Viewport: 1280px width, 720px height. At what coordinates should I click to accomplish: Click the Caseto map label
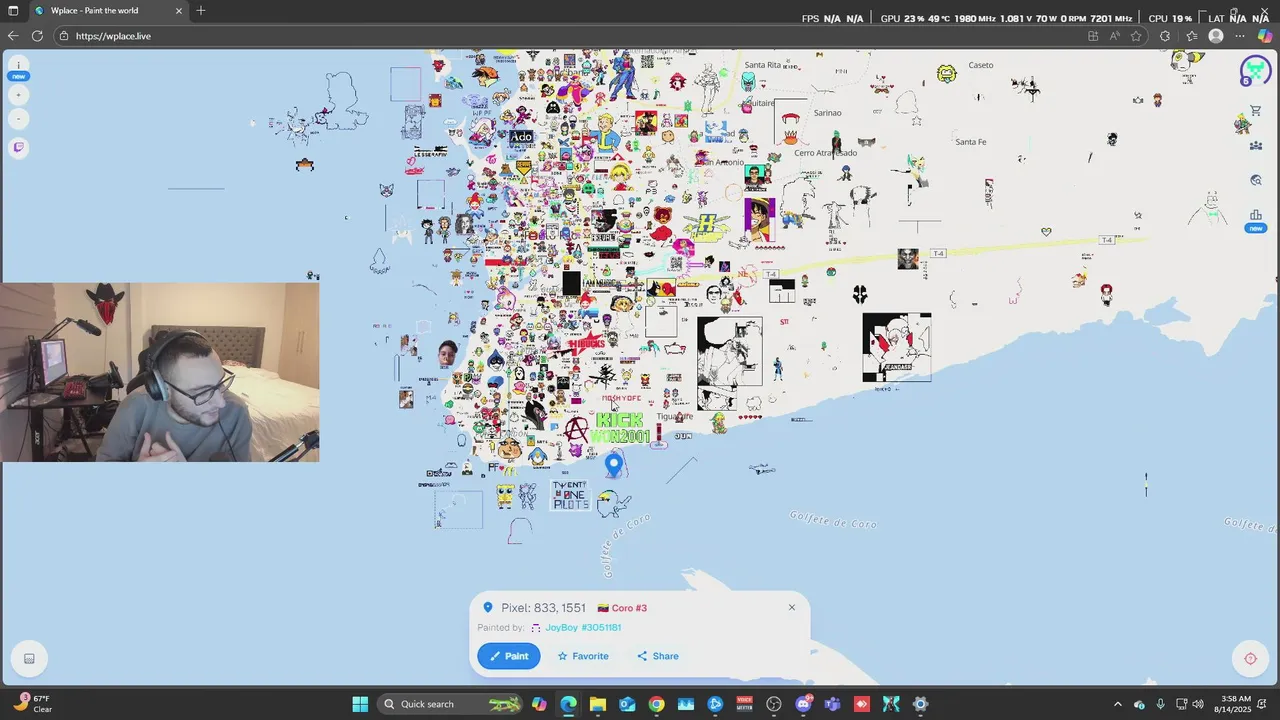point(981,65)
